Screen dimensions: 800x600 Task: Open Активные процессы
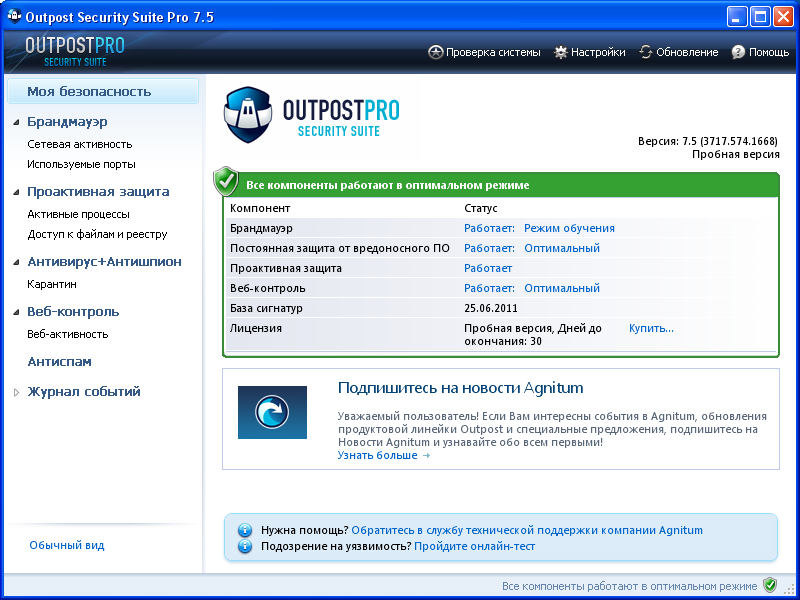(x=79, y=214)
